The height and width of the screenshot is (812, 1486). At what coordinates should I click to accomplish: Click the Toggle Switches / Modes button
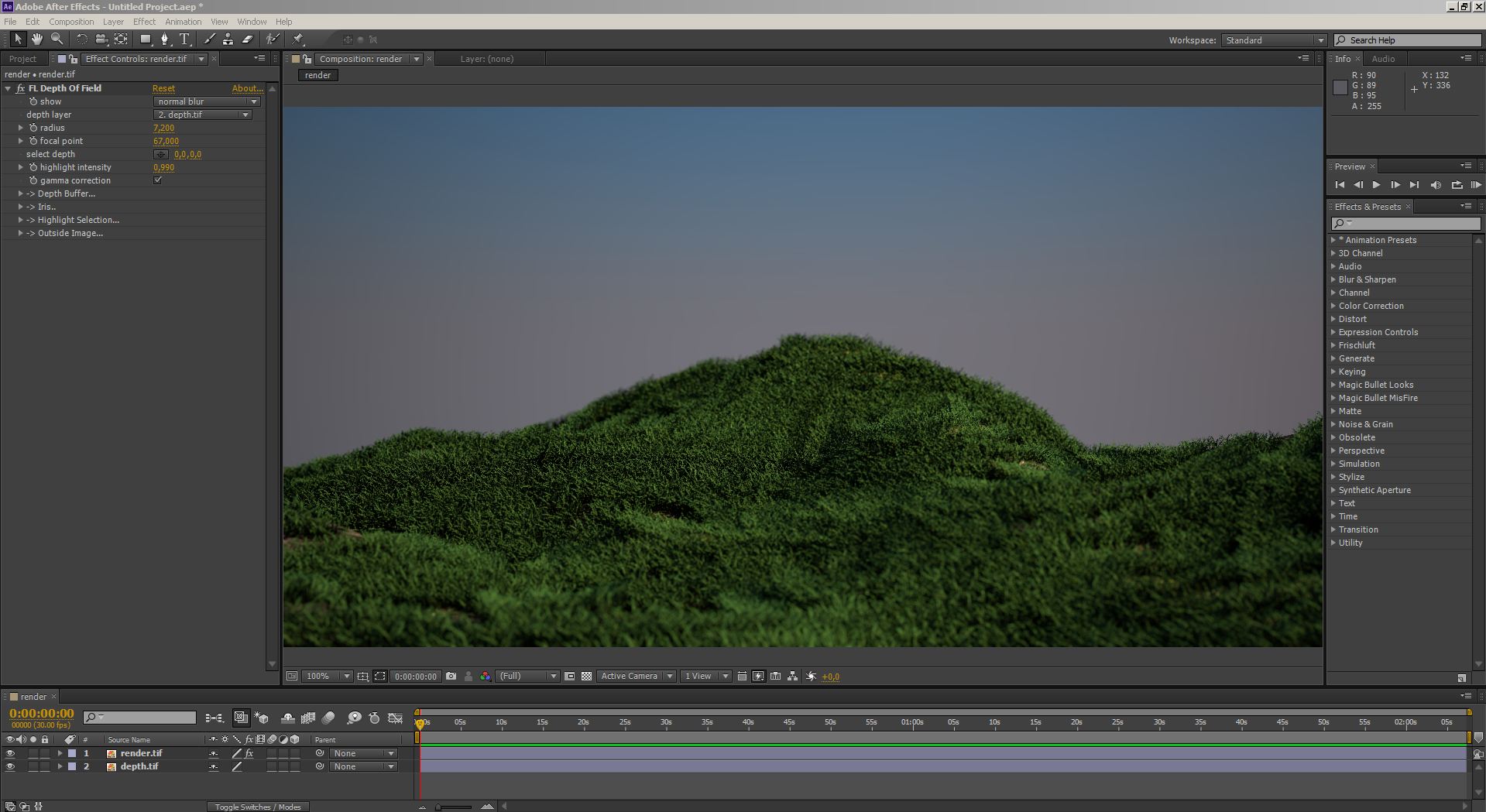258,807
